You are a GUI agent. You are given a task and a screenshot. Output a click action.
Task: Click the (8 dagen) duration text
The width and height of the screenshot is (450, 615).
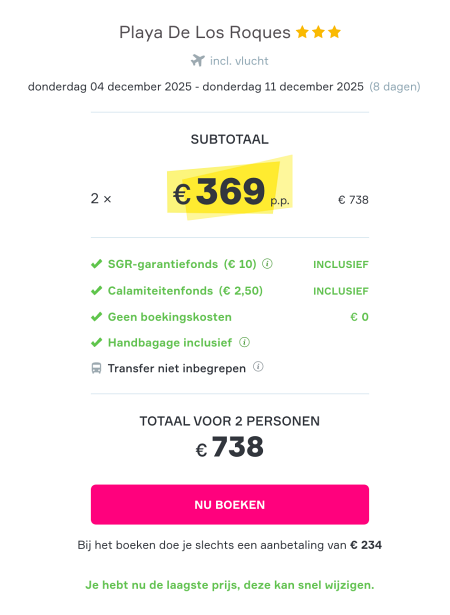(x=395, y=87)
